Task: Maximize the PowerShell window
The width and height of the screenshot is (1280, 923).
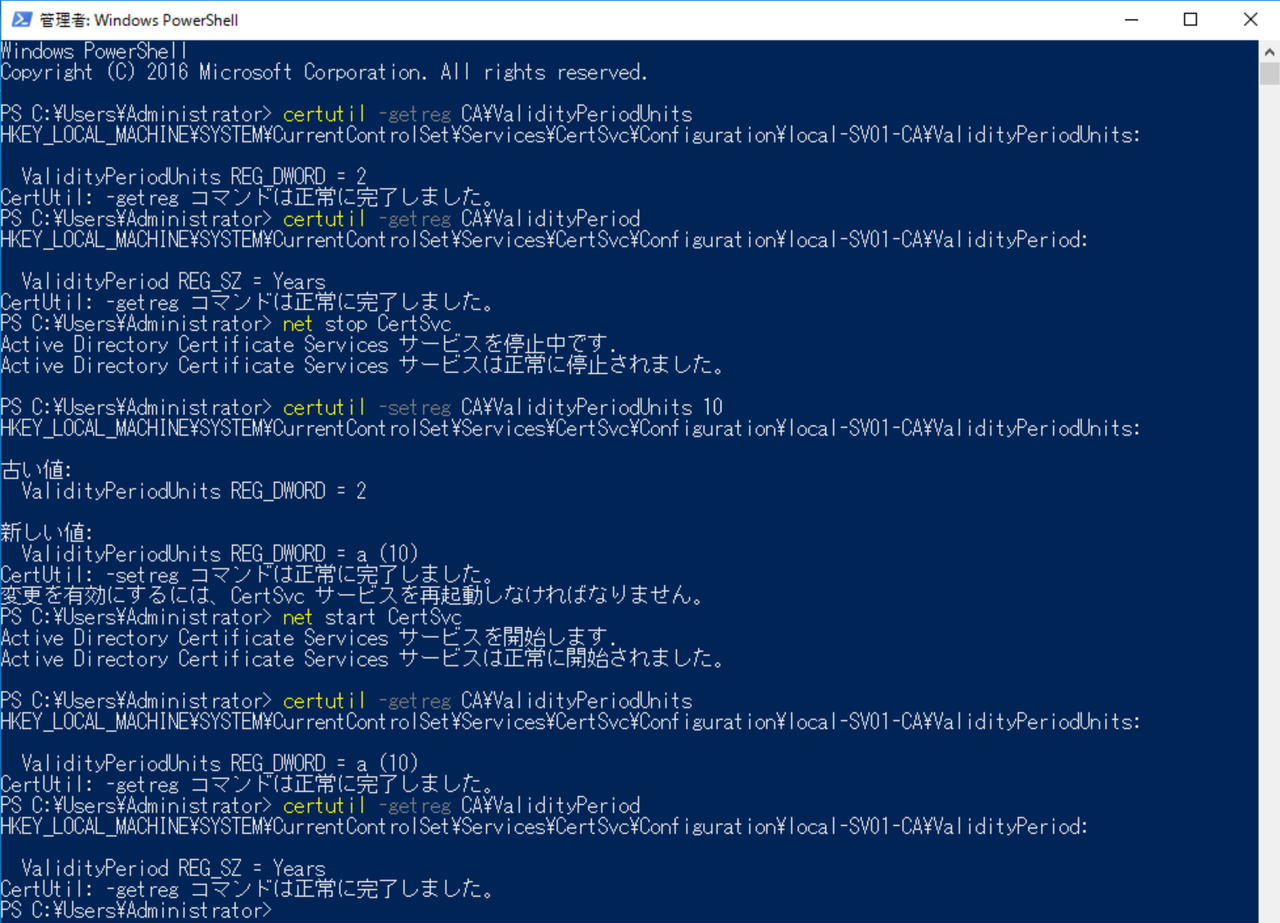Action: click(1190, 19)
